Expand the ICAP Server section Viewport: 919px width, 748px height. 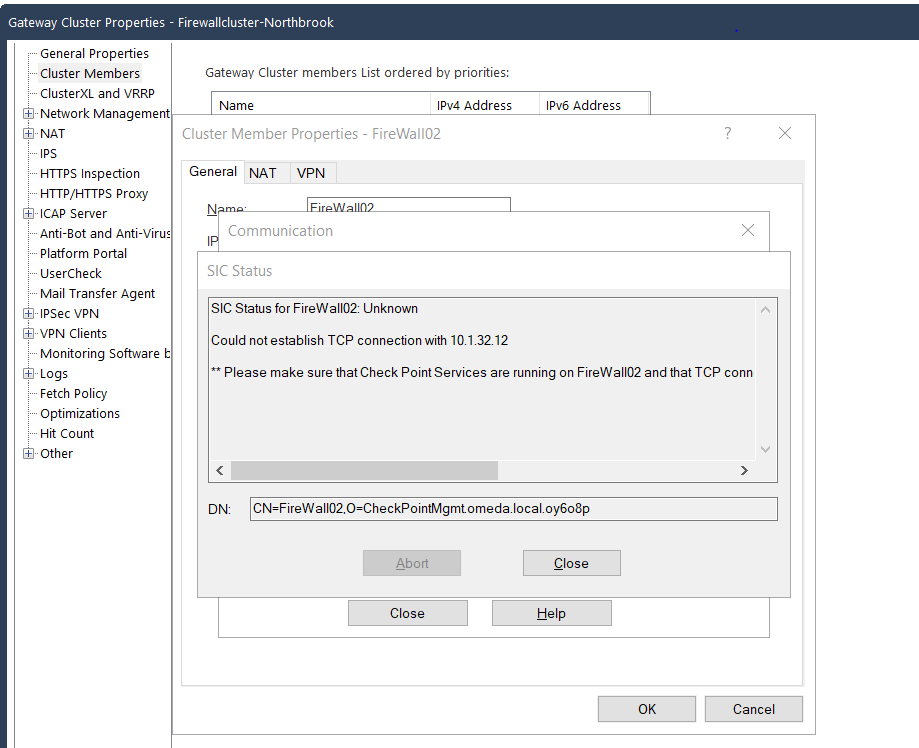pos(28,213)
